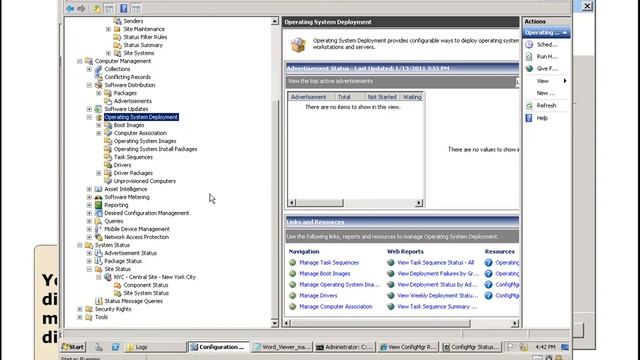Select the Task Sequences tree item
The image size is (640, 360).
click(x=133, y=157)
